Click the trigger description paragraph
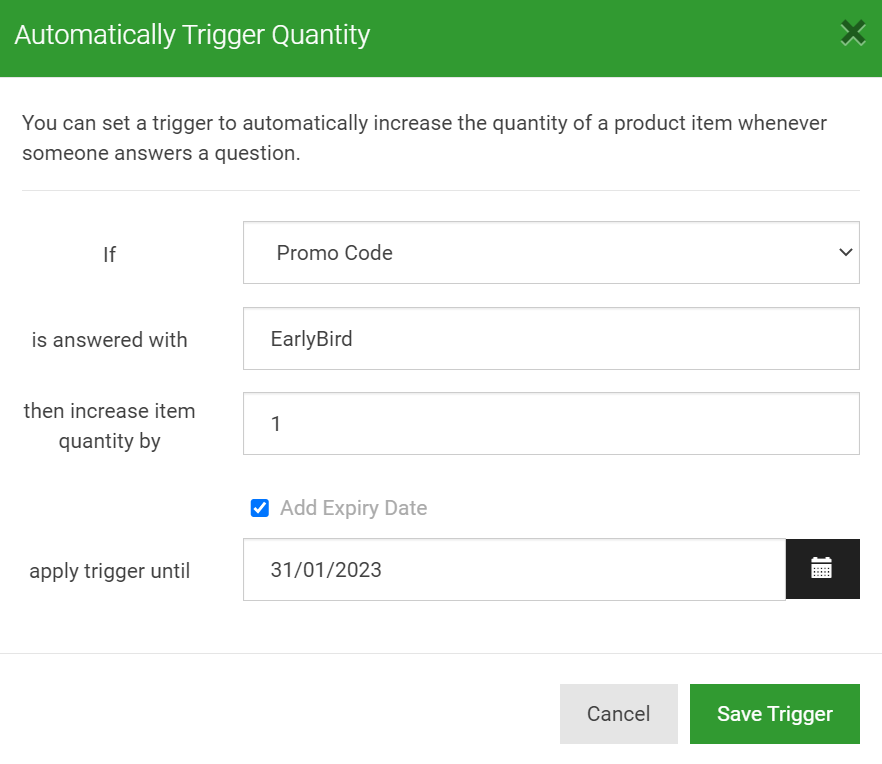The height and width of the screenshot is (764, 882). pos(425,138)
